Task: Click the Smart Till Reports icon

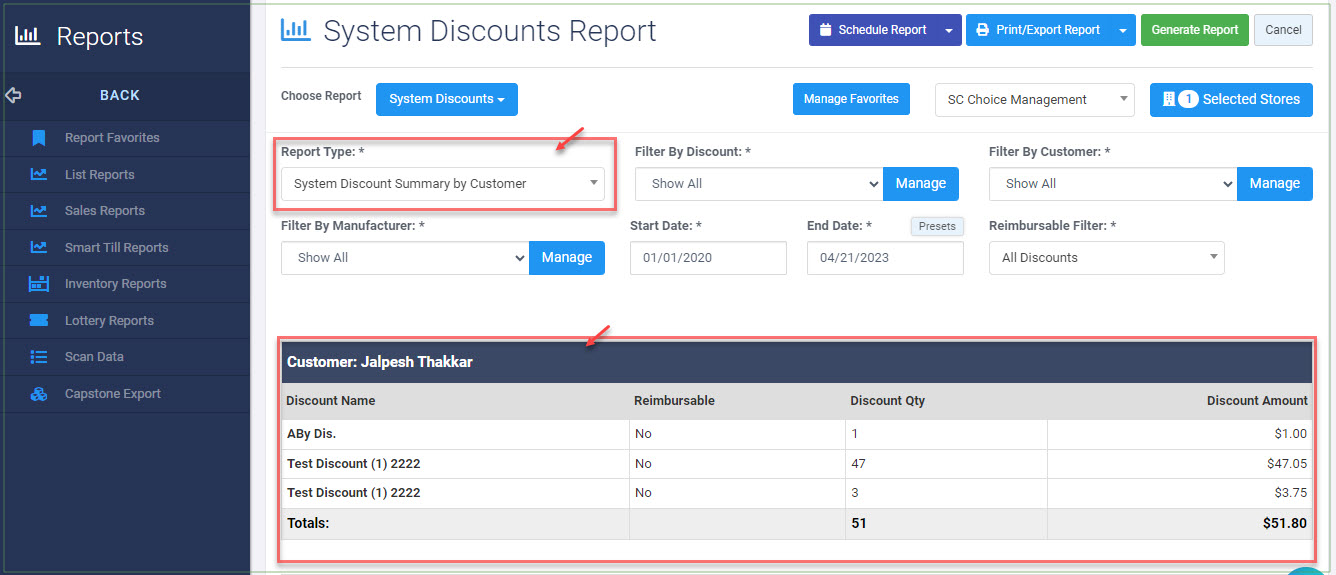Action: (39, 247)
